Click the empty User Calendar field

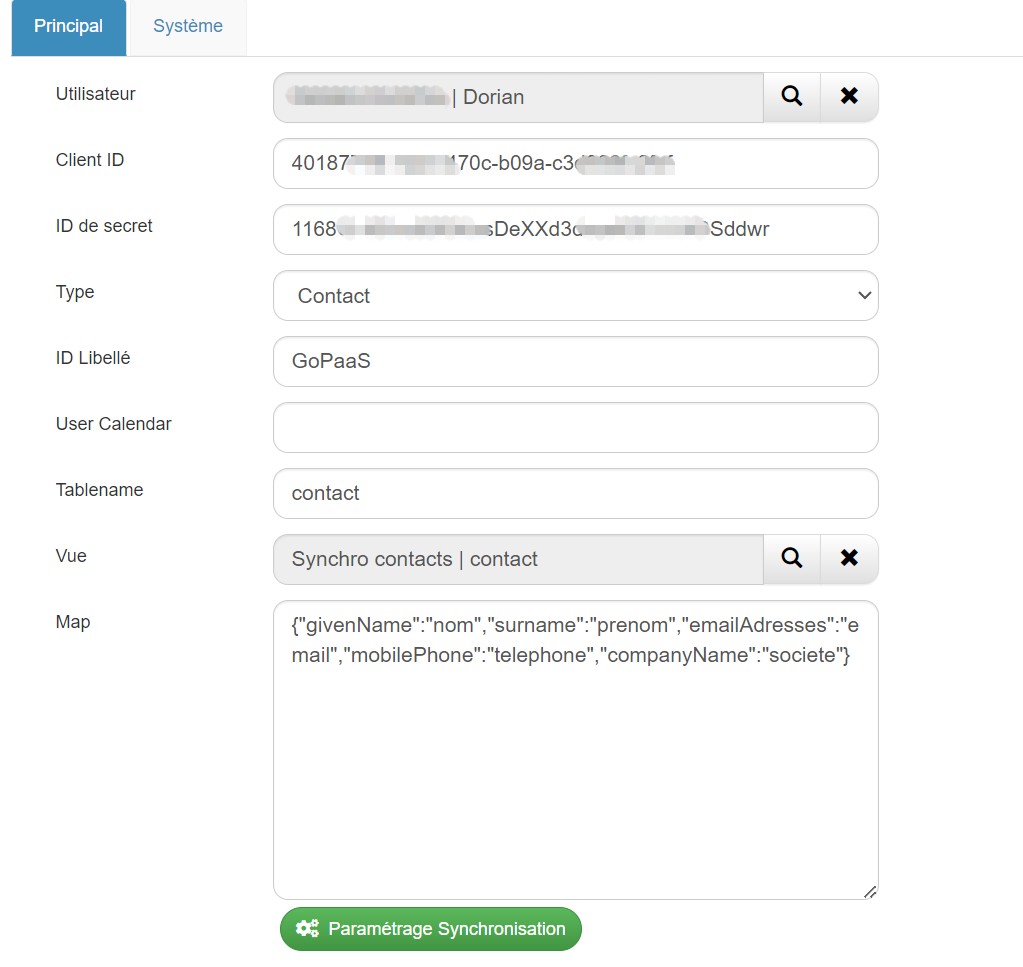click(x=575, y=427)
